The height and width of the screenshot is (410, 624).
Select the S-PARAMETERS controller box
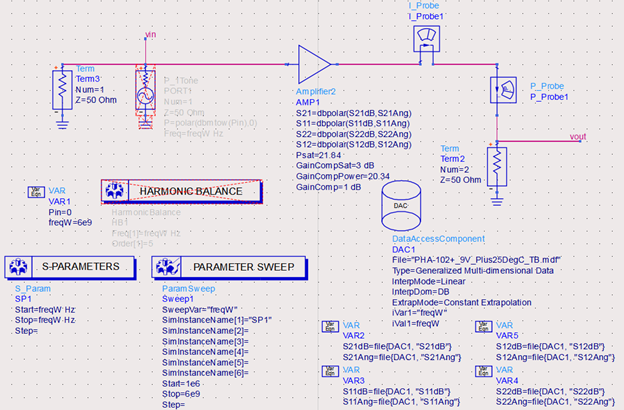[x=70, y=267]
